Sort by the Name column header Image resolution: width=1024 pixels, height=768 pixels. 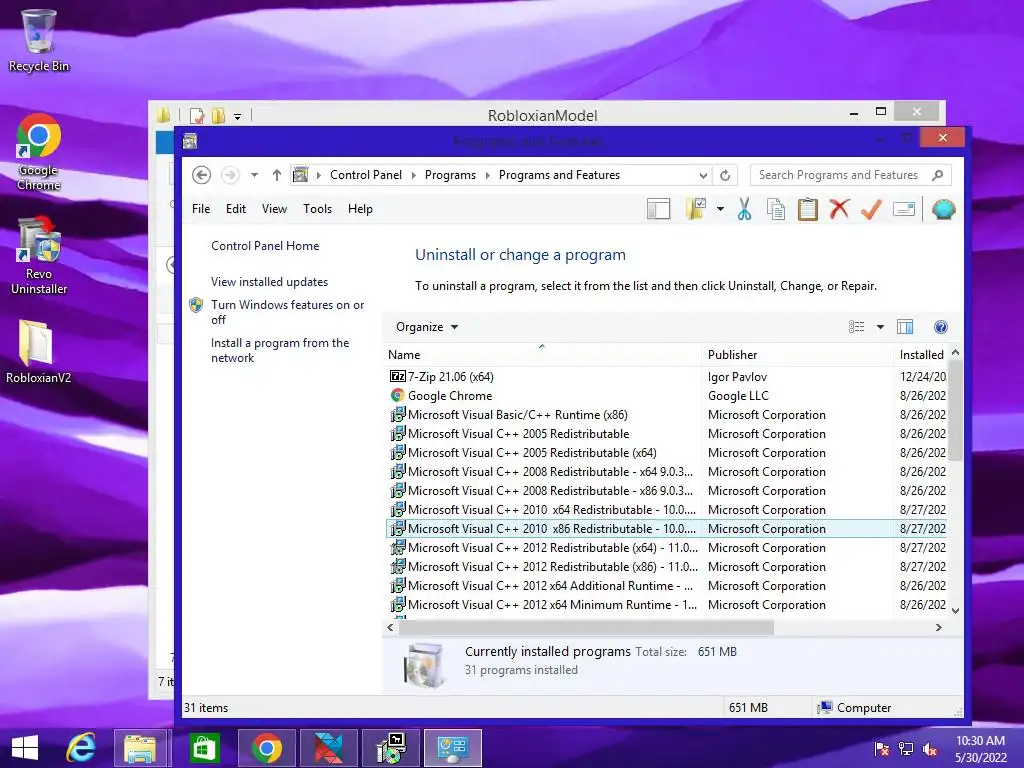click(542, 355)
